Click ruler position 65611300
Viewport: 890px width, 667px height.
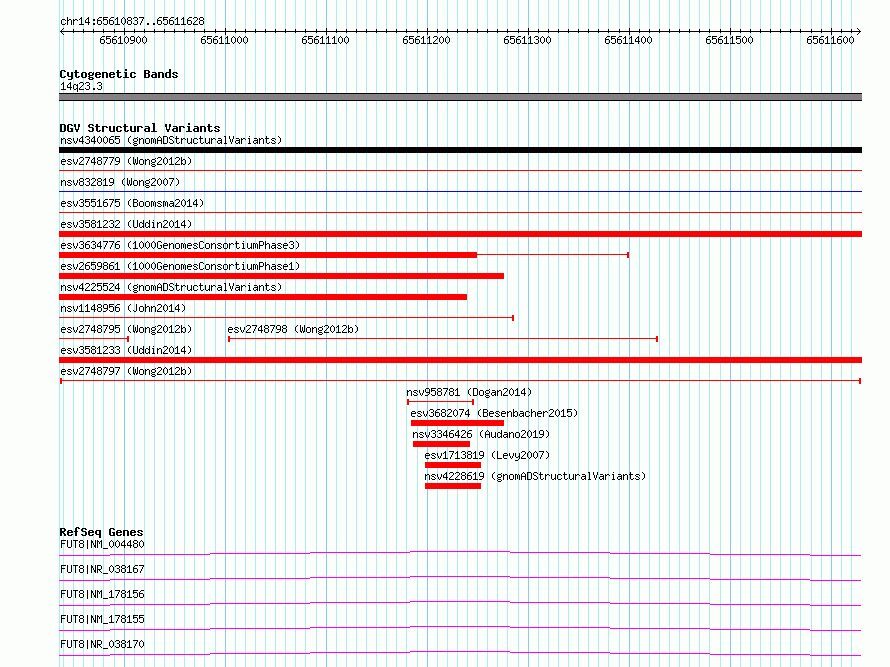[x=527, y=40]
